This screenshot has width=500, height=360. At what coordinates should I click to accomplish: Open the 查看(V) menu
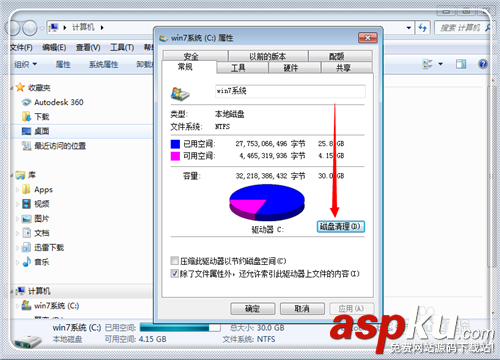[88, 48]
